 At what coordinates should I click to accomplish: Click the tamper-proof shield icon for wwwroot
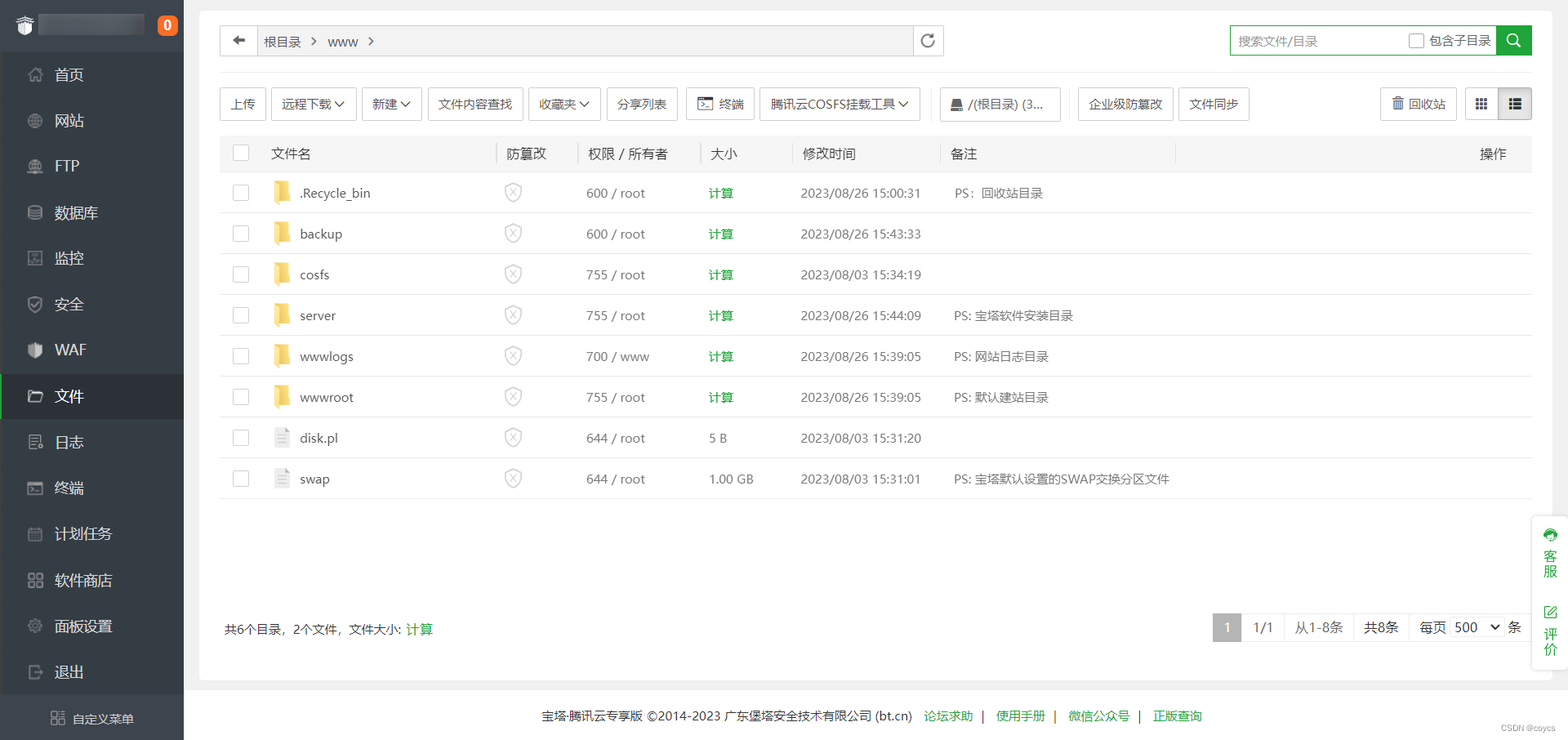[513, 397]
